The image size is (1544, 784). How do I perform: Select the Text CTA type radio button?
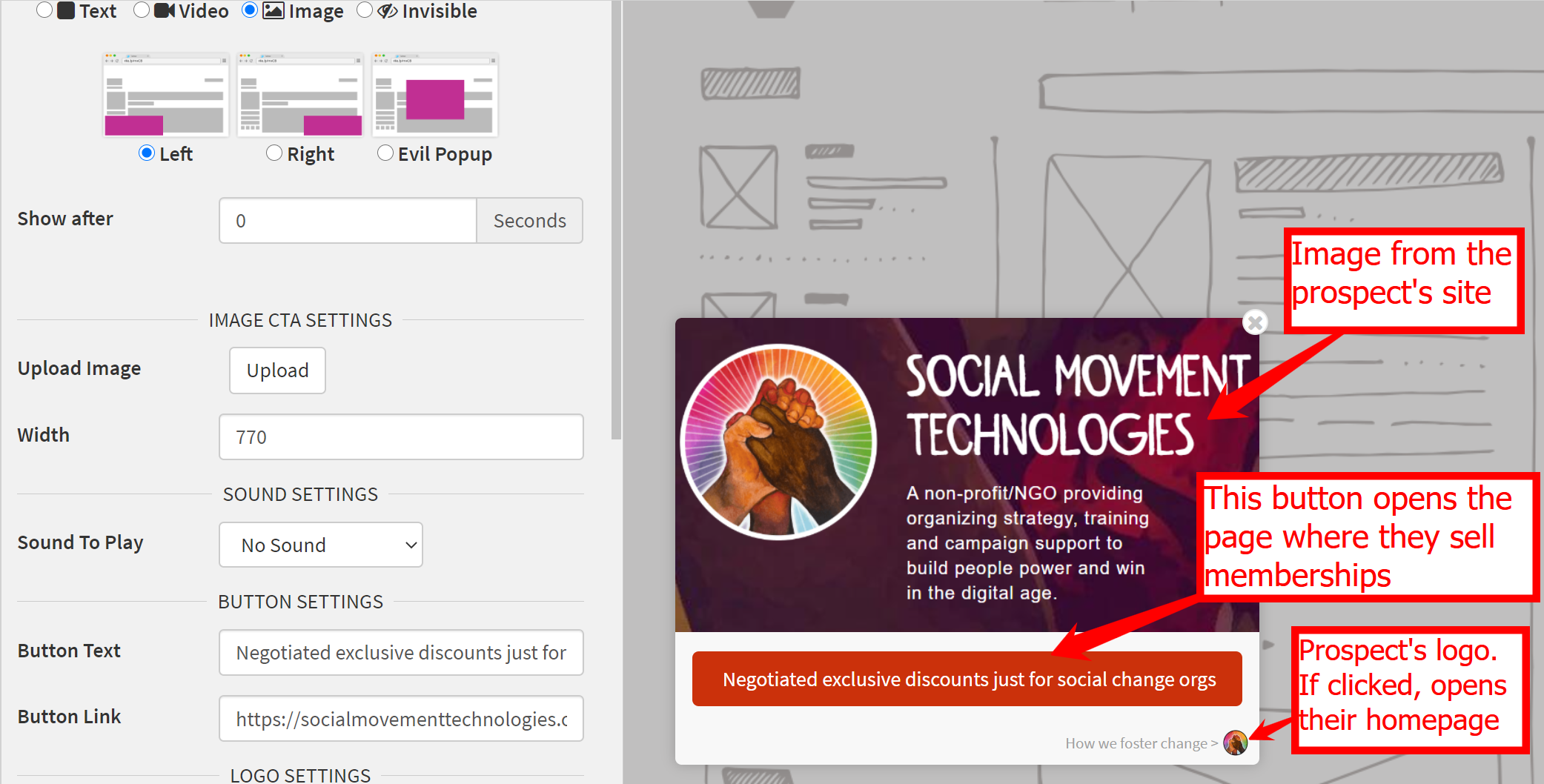coord(44,10)
